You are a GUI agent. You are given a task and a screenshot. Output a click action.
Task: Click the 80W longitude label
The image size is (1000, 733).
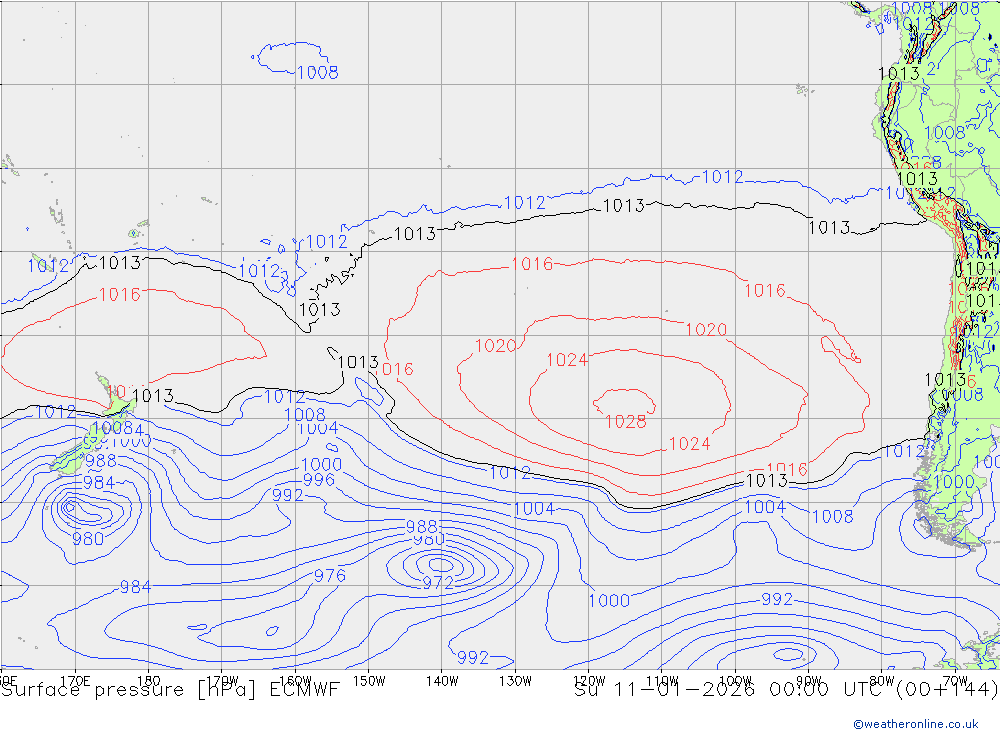(882, 681)
